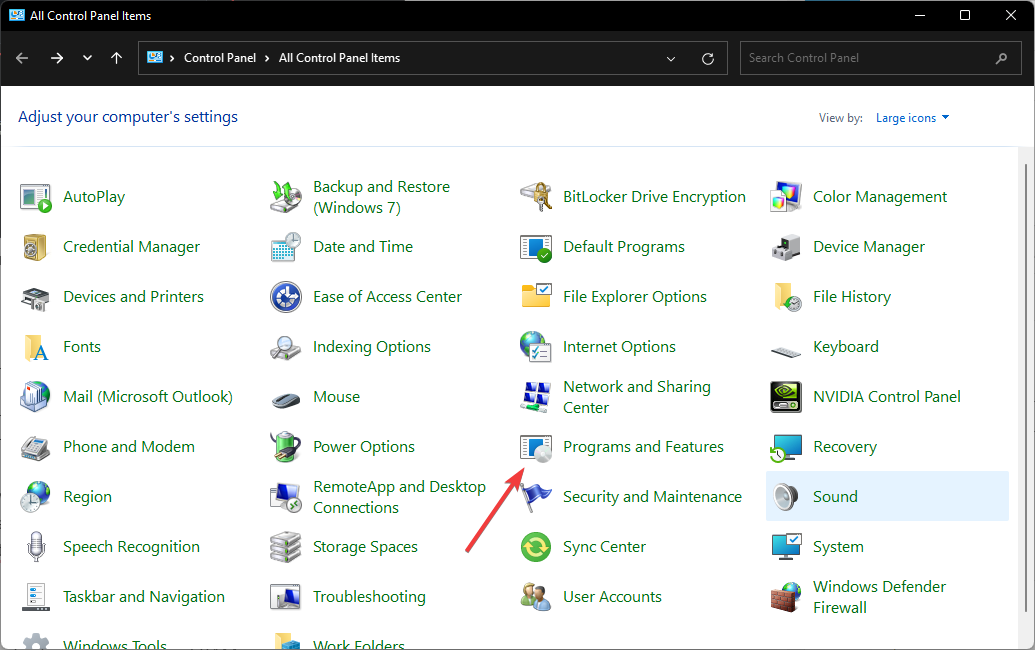Open the Power Options battery icon

click(x=286, y=447)
